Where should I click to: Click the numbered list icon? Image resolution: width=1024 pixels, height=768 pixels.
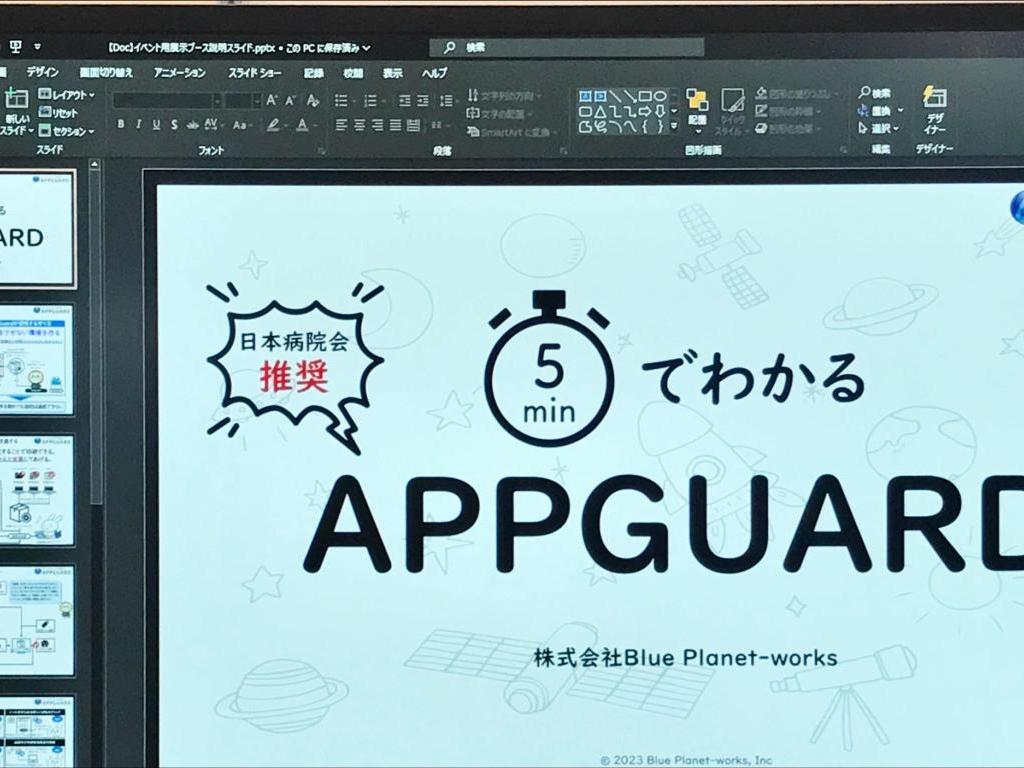[370, 100]
